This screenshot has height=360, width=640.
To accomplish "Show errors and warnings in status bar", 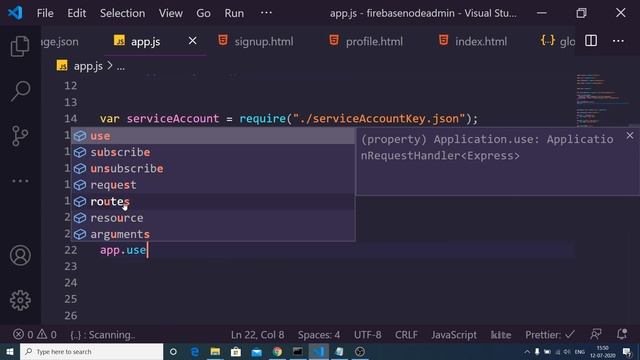I will [35, 335].
